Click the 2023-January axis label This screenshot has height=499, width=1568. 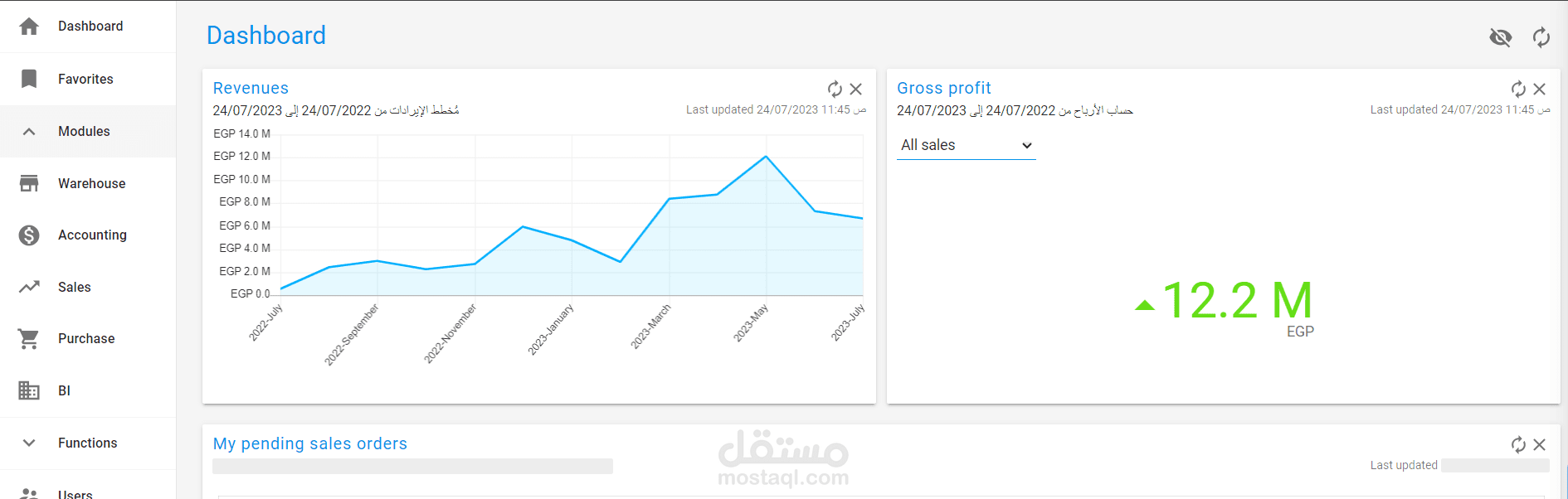pyautogui.click(x=551, y=330)
